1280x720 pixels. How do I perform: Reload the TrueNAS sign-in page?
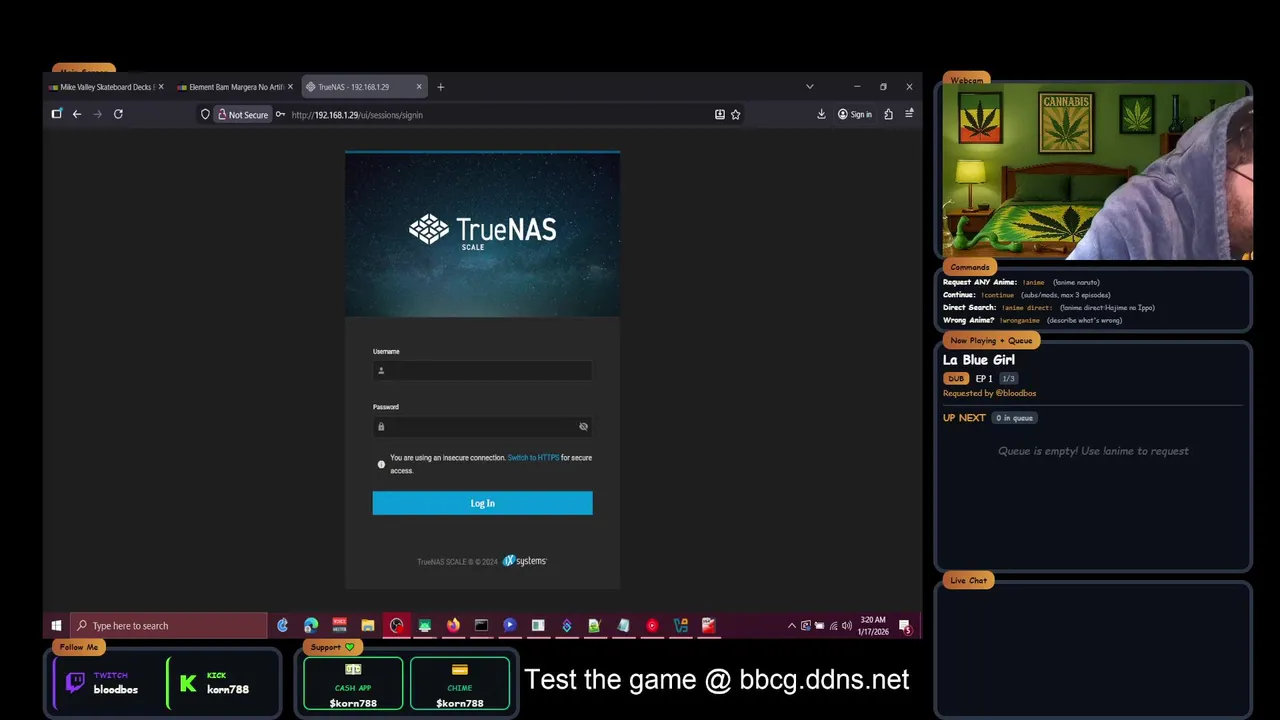click(118, 114)
